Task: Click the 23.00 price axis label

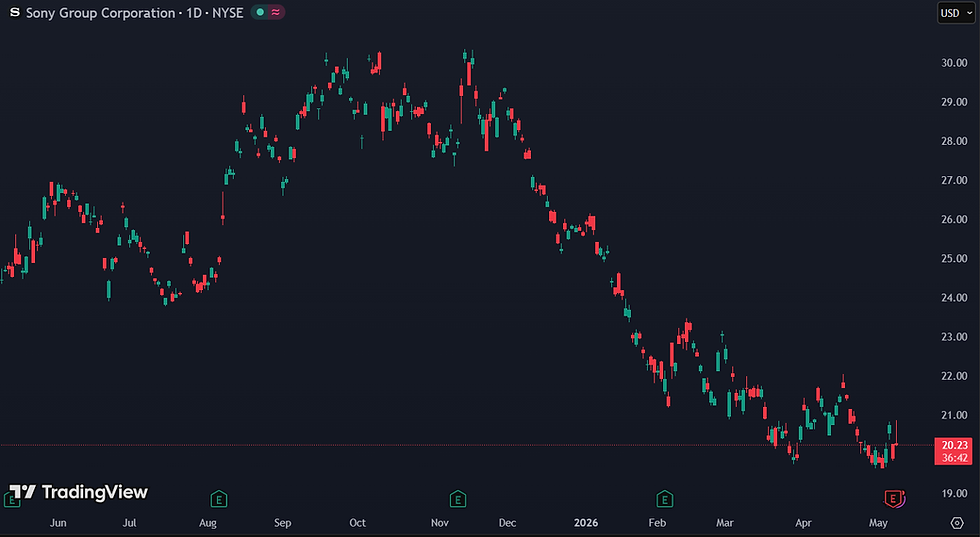Action: (954, 337)
